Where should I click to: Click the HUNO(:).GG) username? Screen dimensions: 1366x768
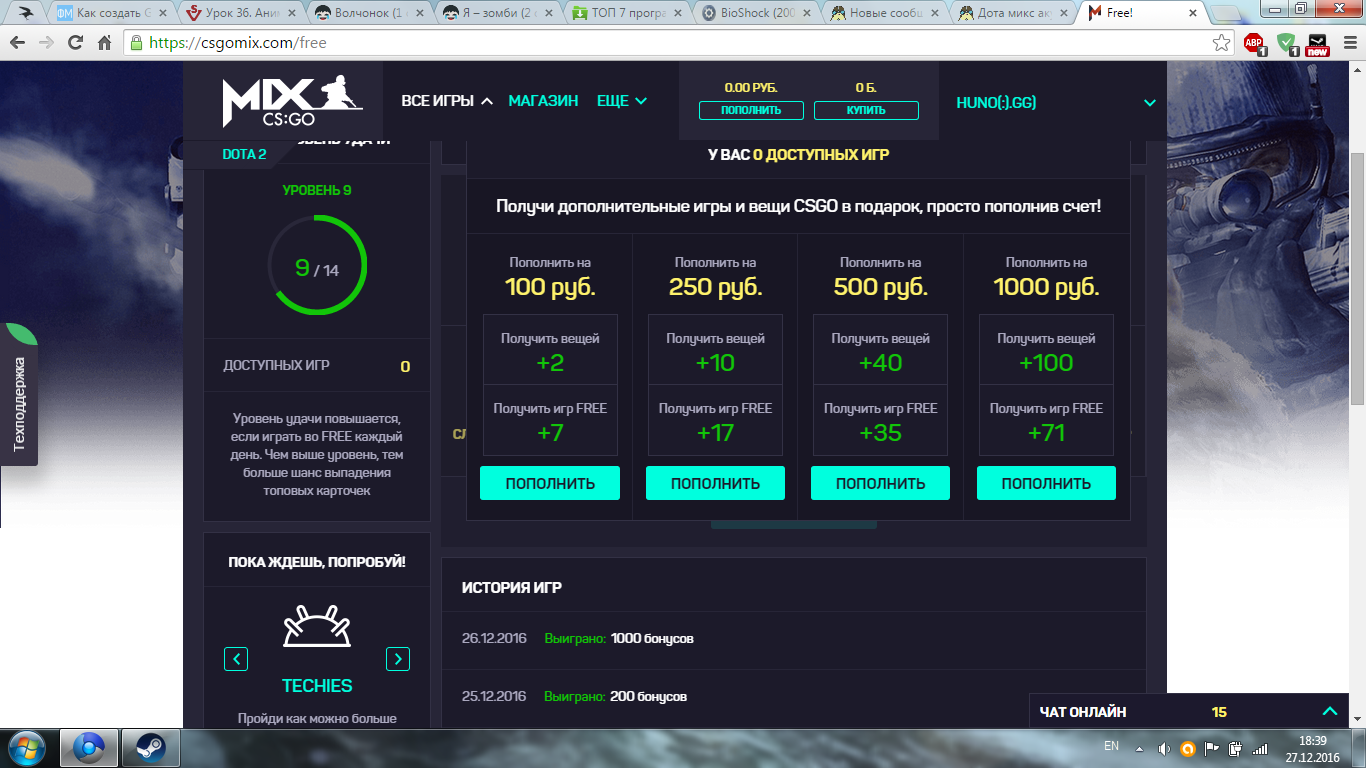click(x=996, y=103)
